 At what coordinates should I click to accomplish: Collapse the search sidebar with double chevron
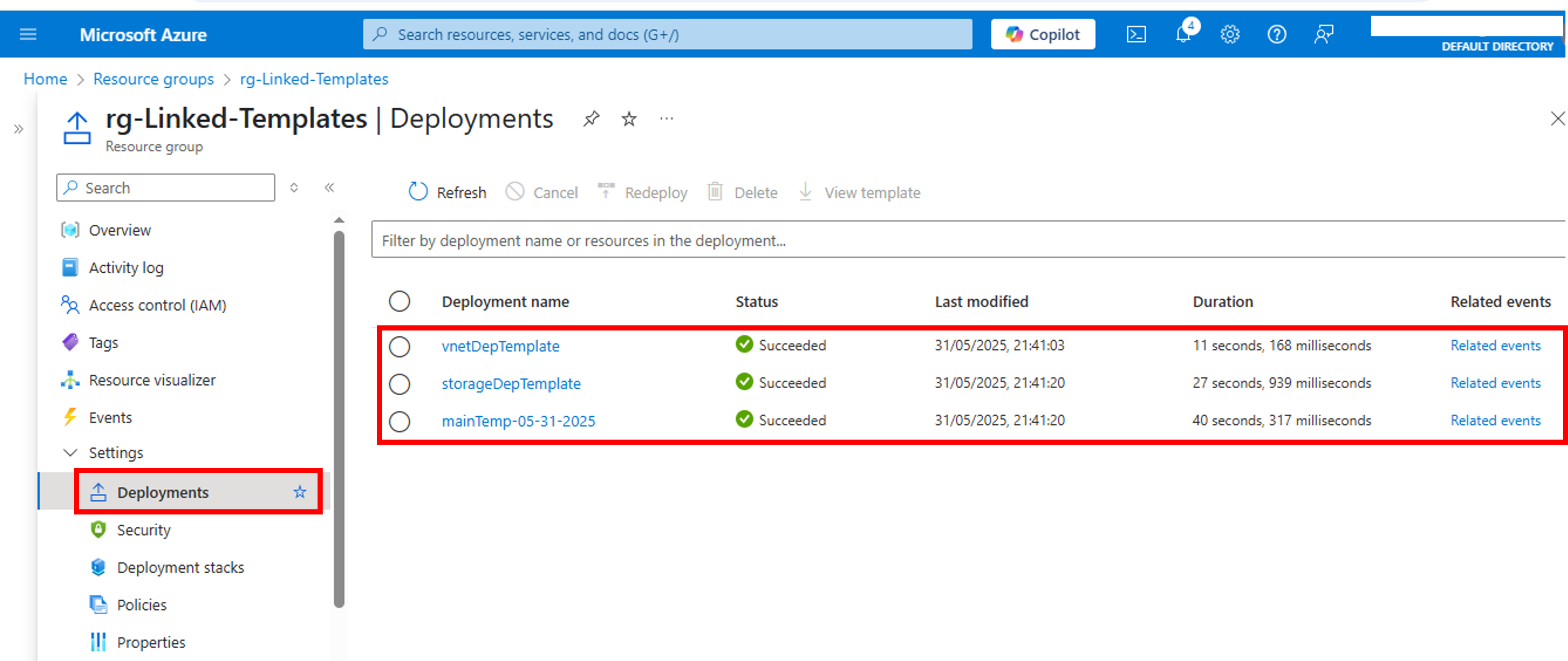(329, 188)
